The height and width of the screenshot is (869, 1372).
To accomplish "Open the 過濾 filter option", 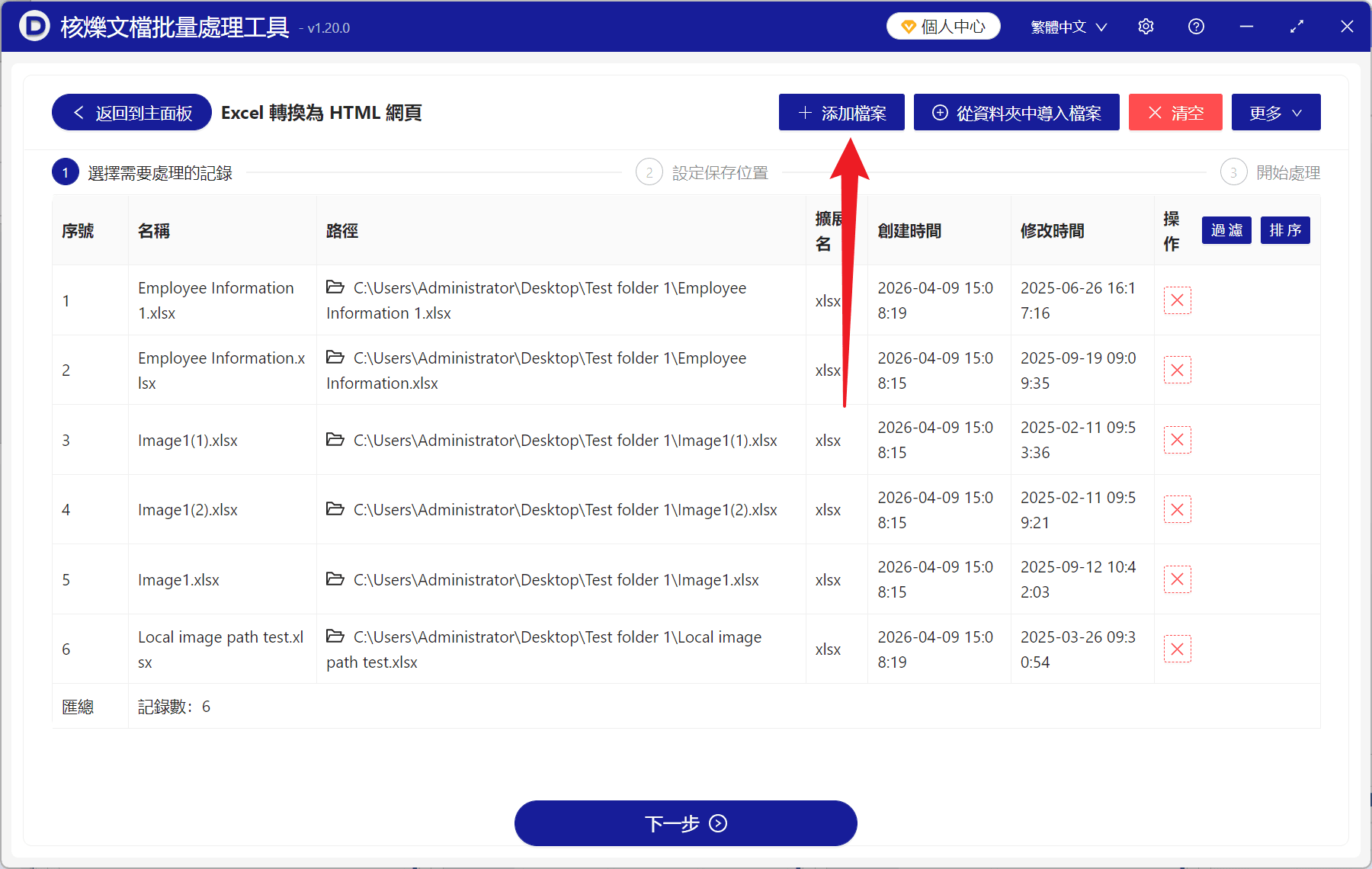I will pos(1226,230).
